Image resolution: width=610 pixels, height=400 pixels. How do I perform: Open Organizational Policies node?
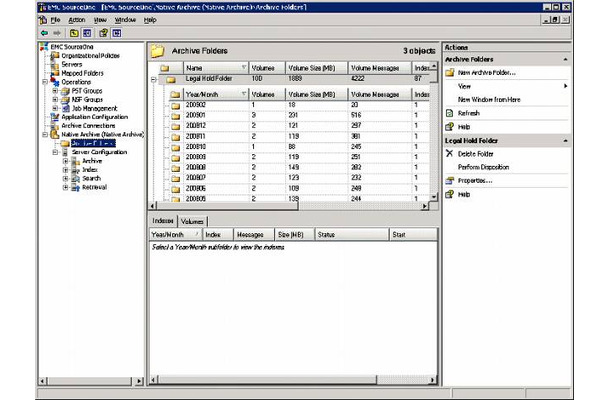click(x=91, y=56)
